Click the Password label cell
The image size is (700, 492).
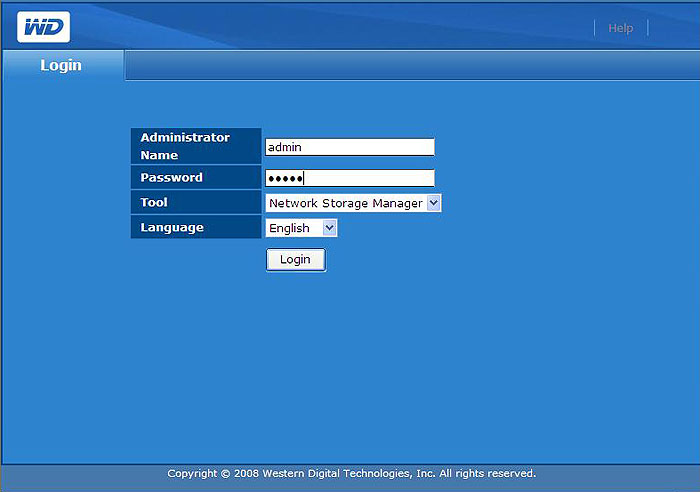pyautogui.click(x=196, y=177)
